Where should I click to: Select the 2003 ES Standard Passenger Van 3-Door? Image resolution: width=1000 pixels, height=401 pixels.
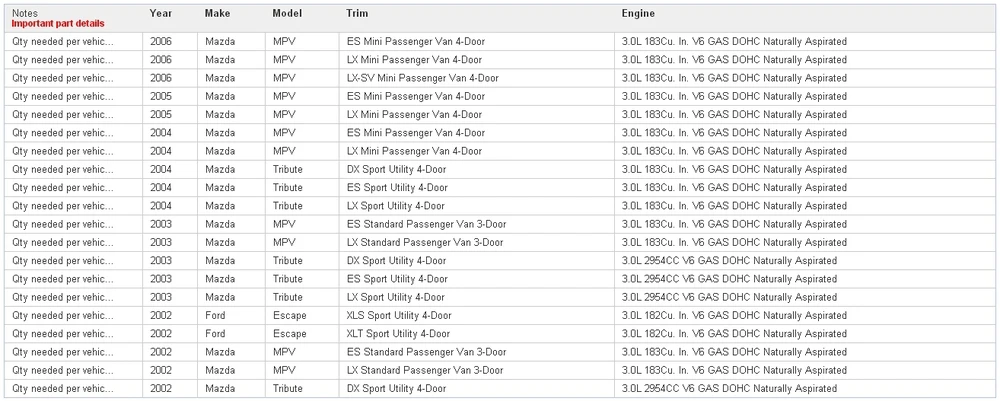point(427,224)
